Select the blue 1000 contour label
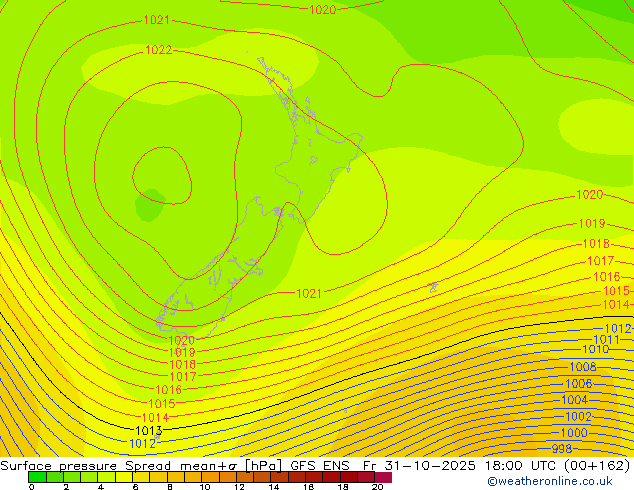The width and height of the screenshot is (634, 490). tap(574, 433)
